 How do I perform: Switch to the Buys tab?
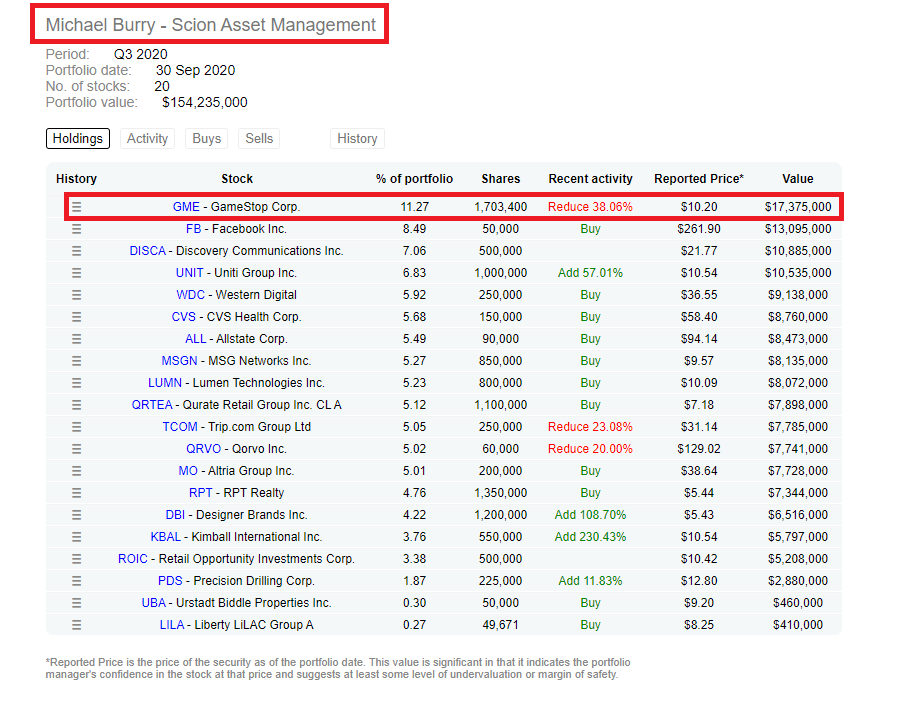coord(207,139)
